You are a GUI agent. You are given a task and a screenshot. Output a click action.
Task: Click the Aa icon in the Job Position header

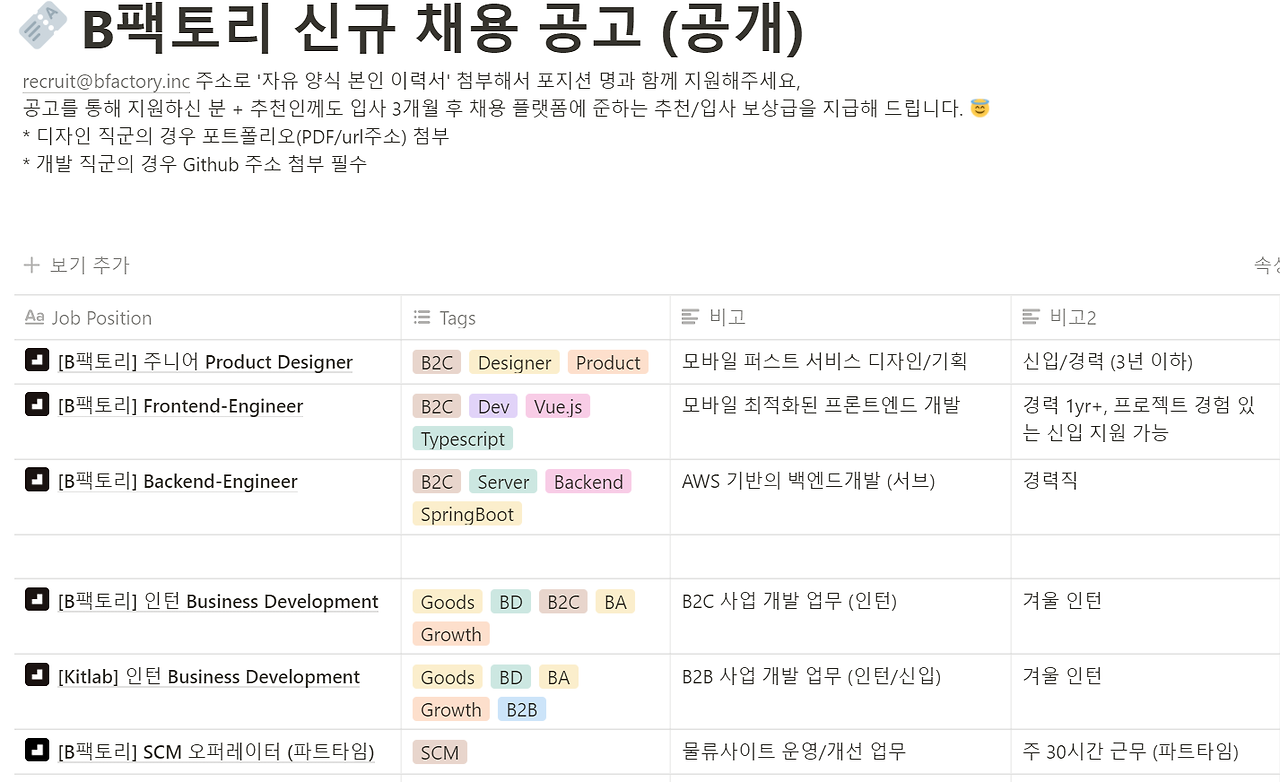(34, 317)
